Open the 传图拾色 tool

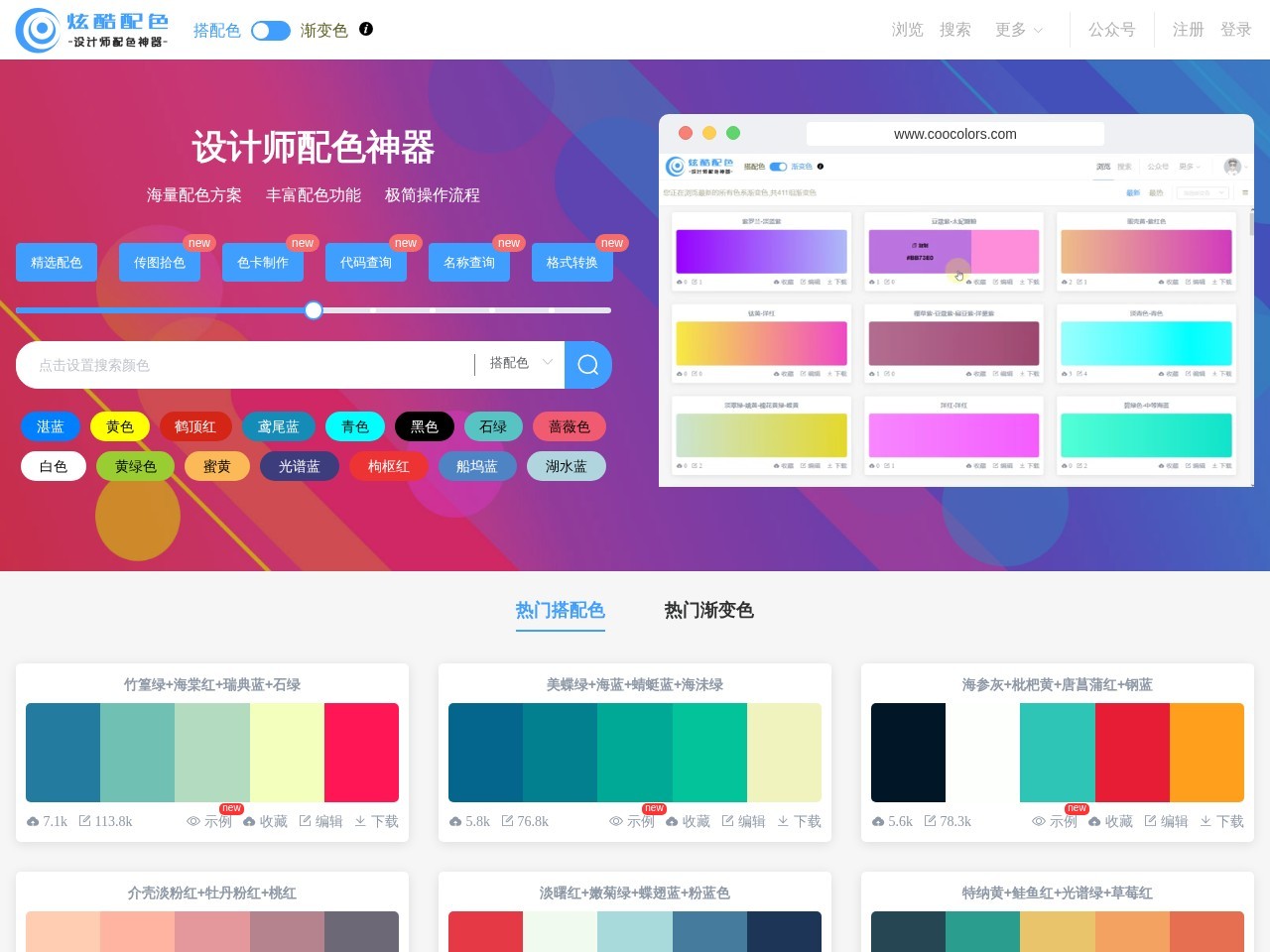[x=160, y=263]
